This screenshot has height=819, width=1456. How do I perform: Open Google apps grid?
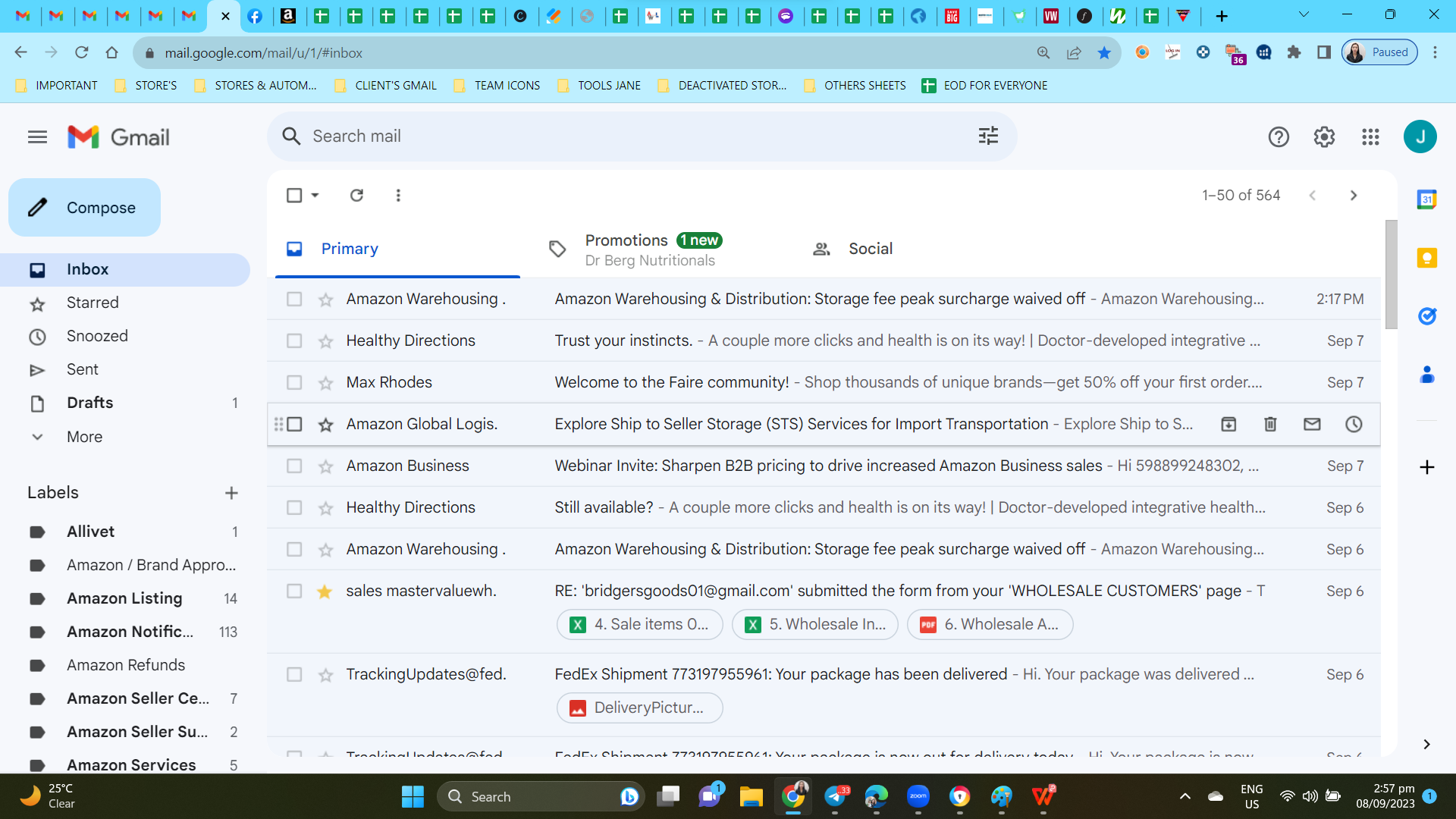tap(1370, 137)
